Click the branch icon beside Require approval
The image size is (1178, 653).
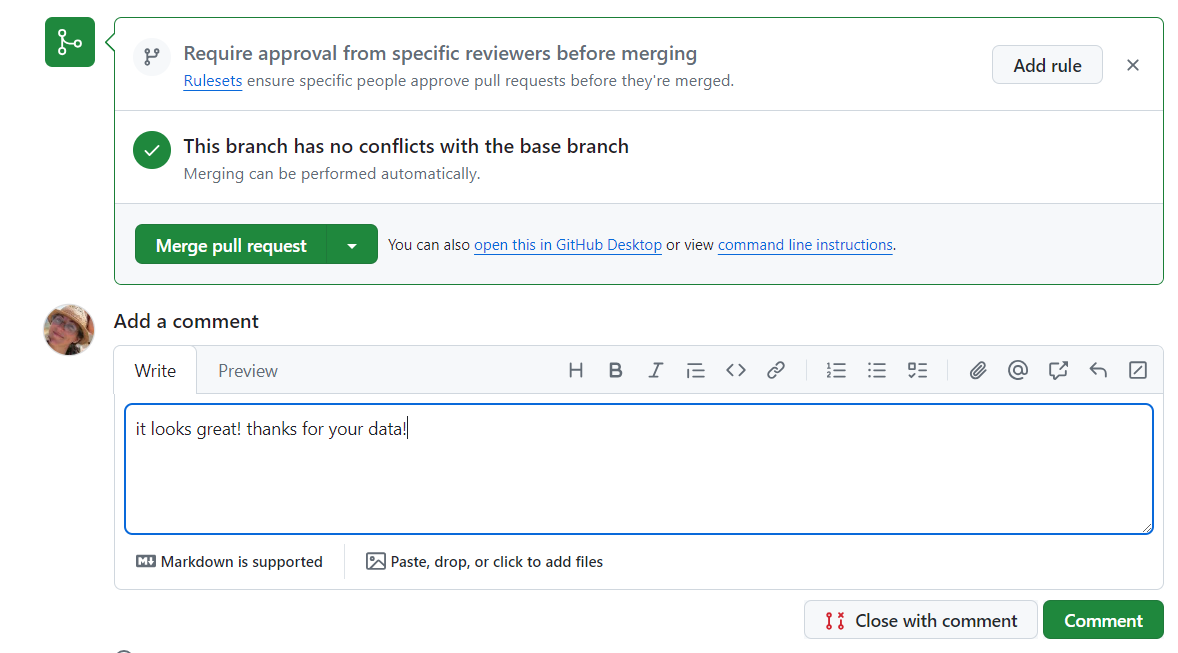152,56
